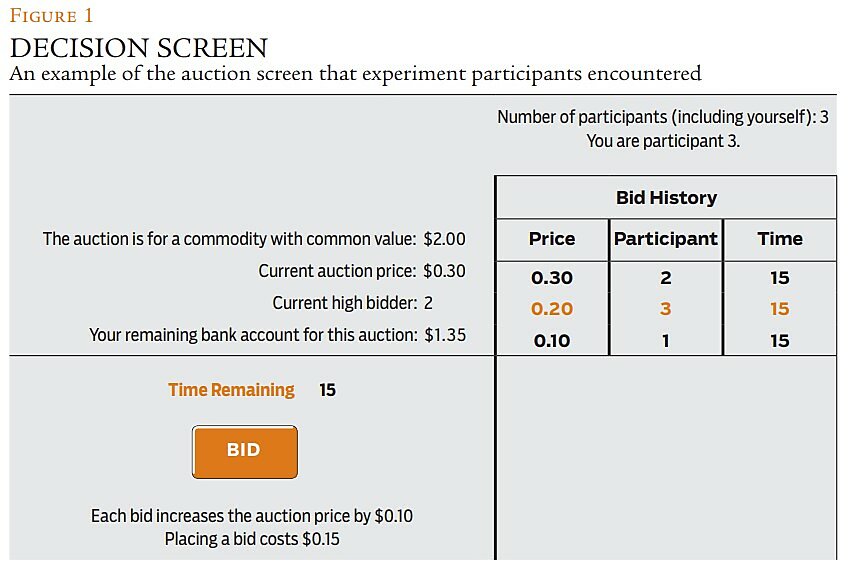Click the $2.00 common value amount
Image resolution: width=857 pixels, height=577 pixels.
click(x=445, y=239)
